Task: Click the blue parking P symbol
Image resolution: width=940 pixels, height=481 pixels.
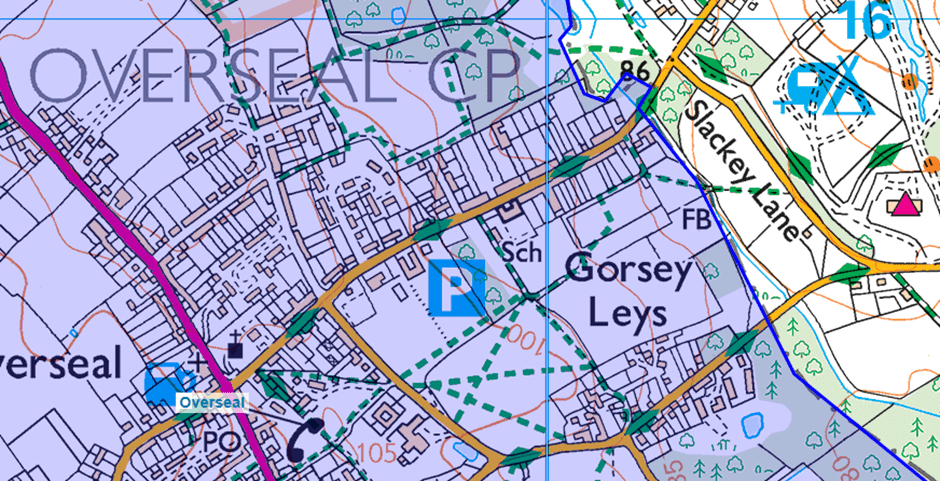Action: pos(456,288)
